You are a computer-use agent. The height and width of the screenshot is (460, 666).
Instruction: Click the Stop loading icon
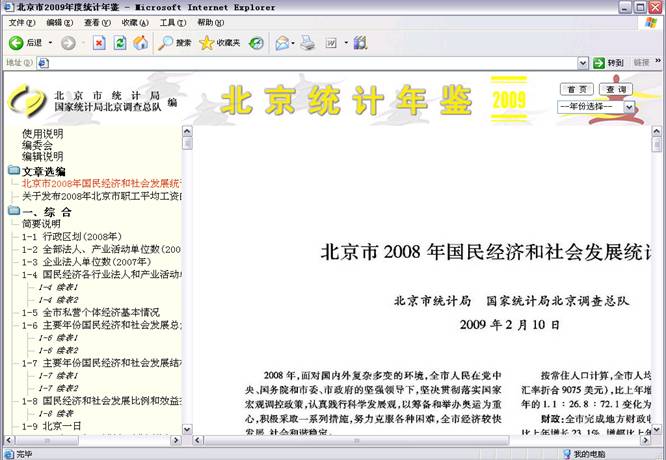[99, 43]
